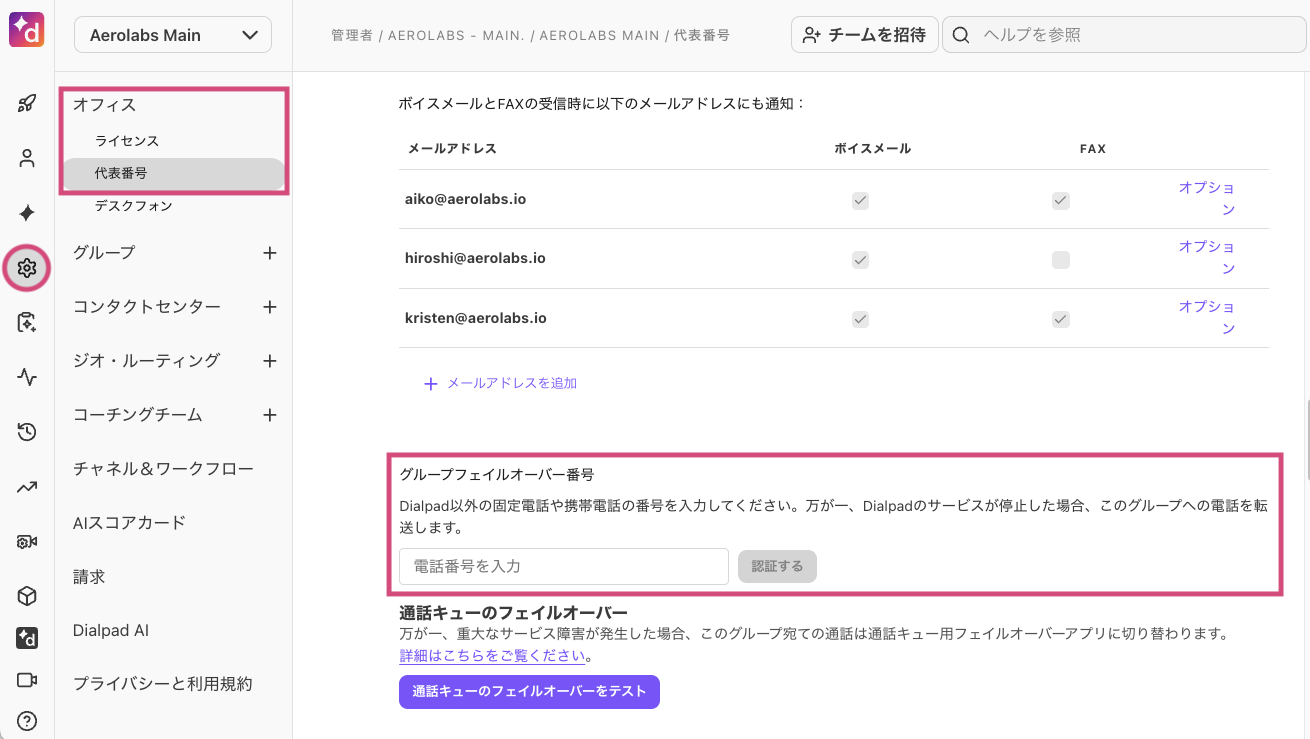
Task: Switch to the ライセンス settings page
Action: (125, 140)
